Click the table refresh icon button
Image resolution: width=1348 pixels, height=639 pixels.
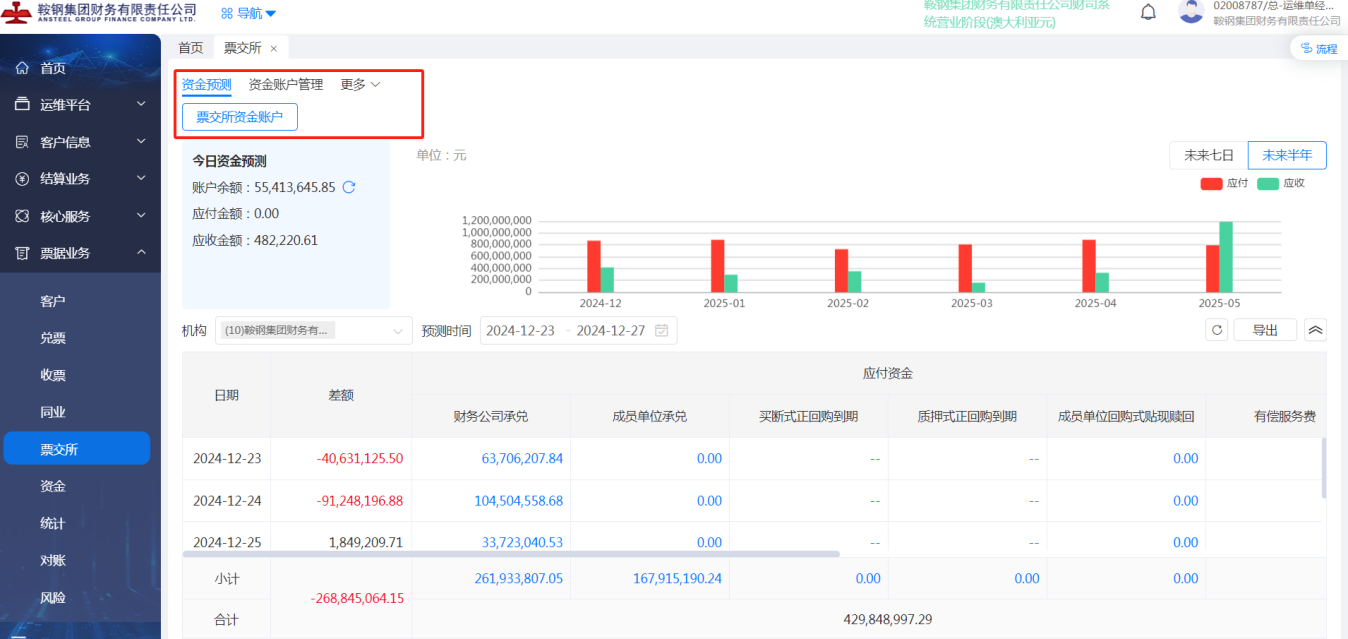tap(1216, 330)
